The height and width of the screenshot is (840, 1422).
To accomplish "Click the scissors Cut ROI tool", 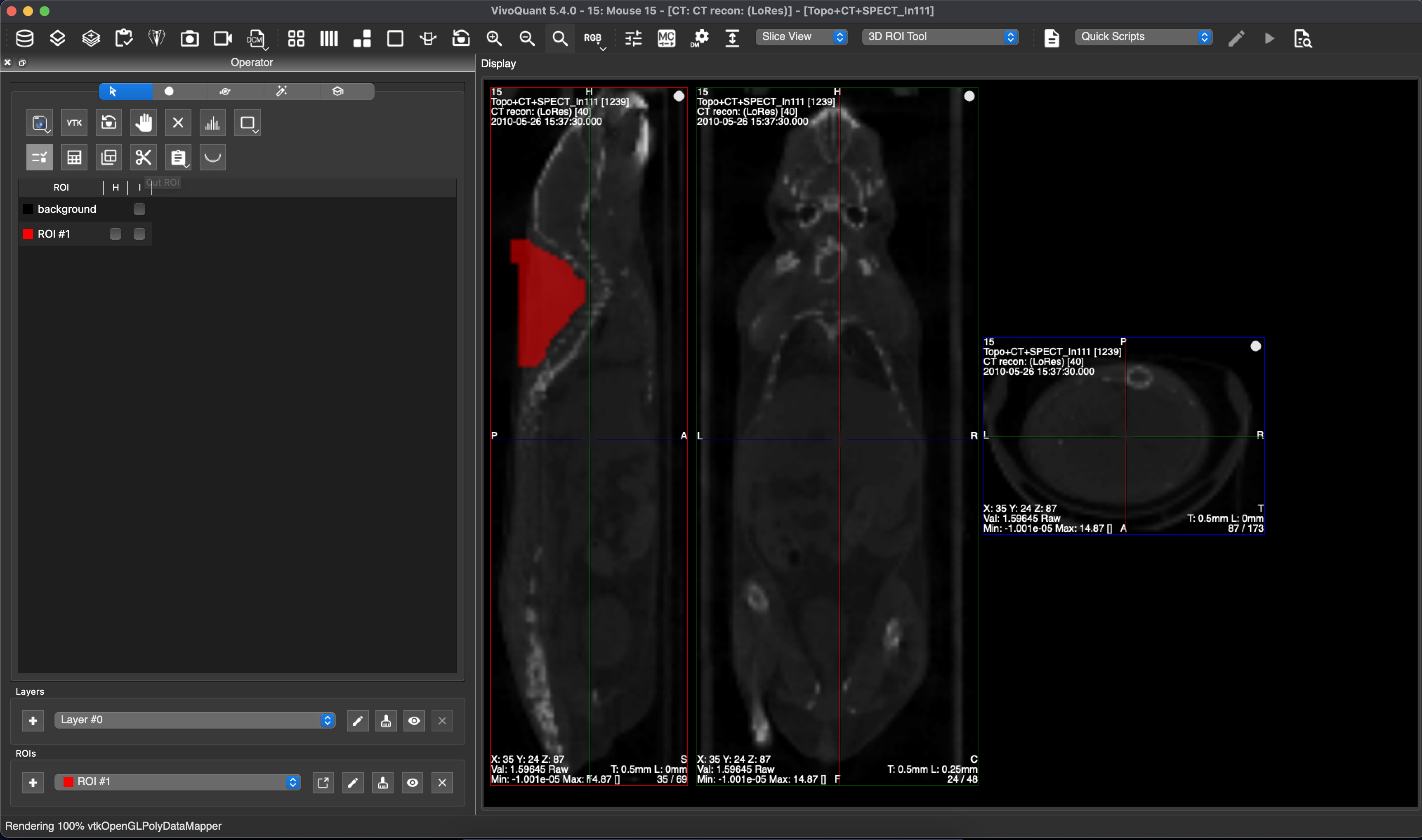I will point(143,157).
